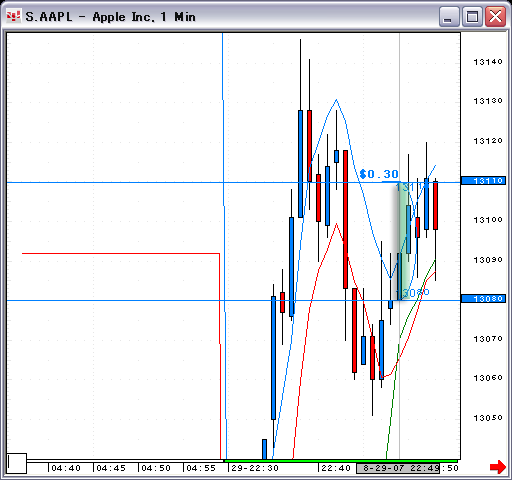Click the 04:50 time axis label
Screen dimensions: 512x480
[x=156, y=468]
